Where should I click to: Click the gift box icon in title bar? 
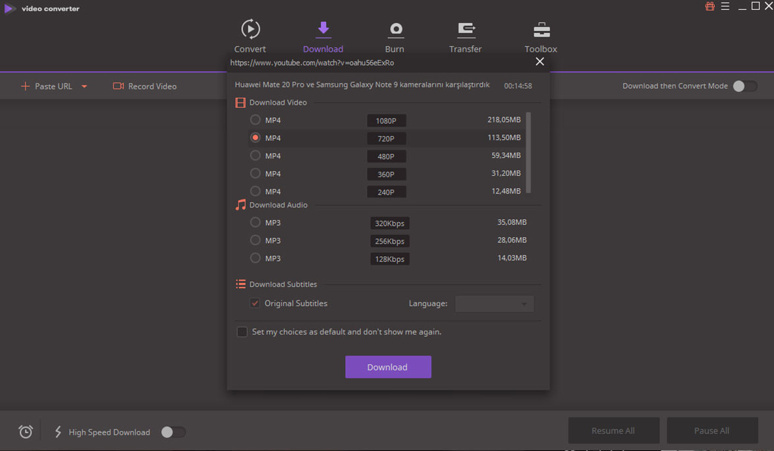[x=710, y=6]
